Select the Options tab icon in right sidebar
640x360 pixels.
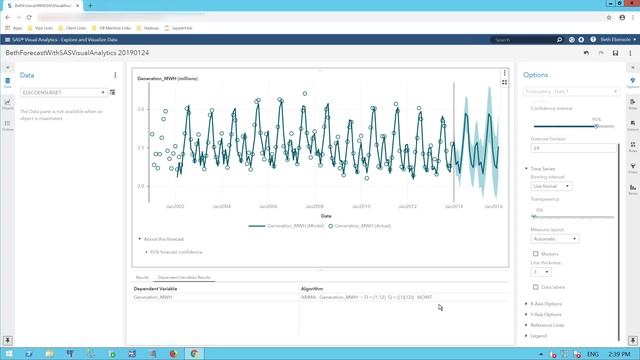(633, 82)
